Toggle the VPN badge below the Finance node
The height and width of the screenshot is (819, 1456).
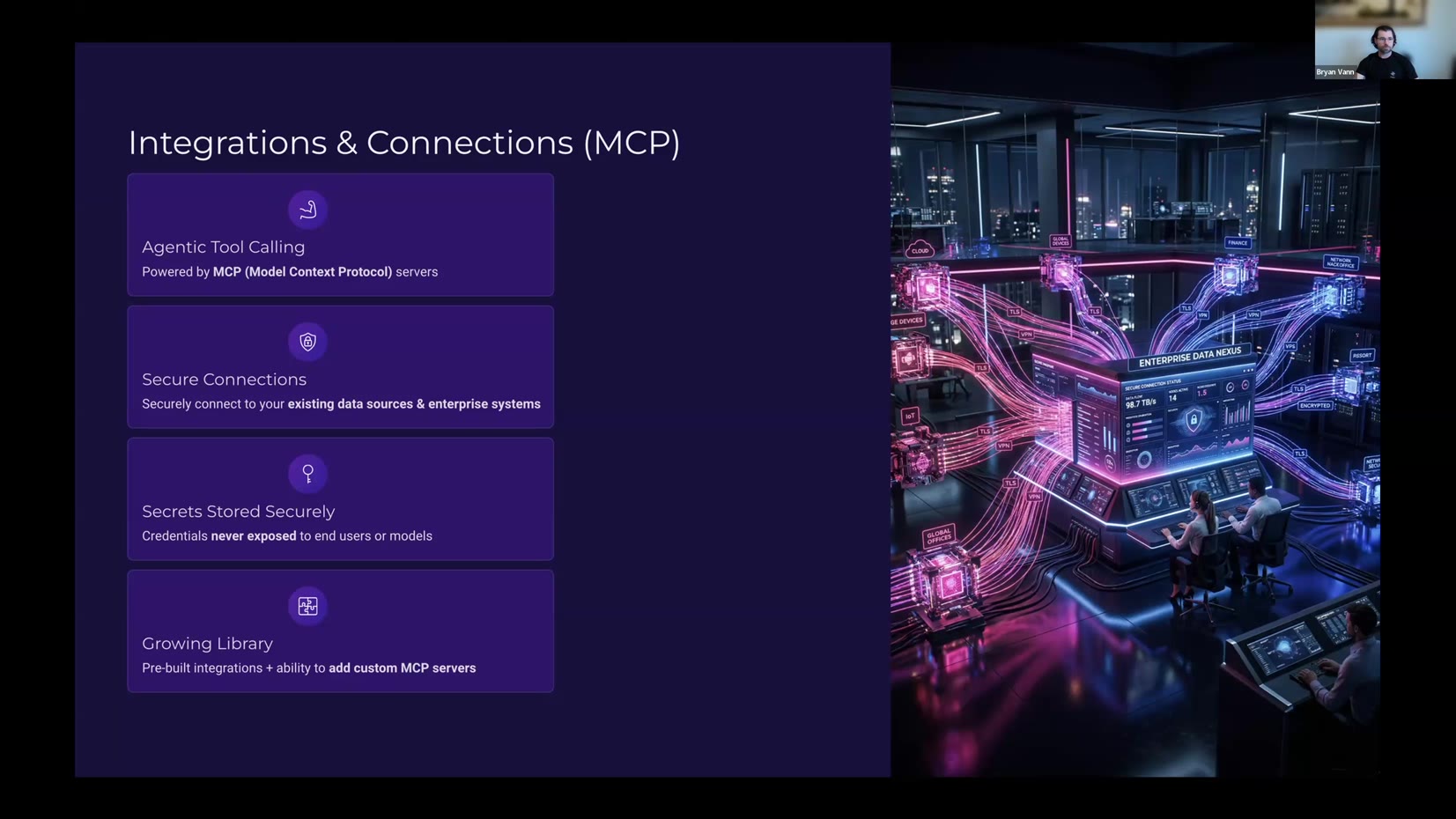(1253, 314)
